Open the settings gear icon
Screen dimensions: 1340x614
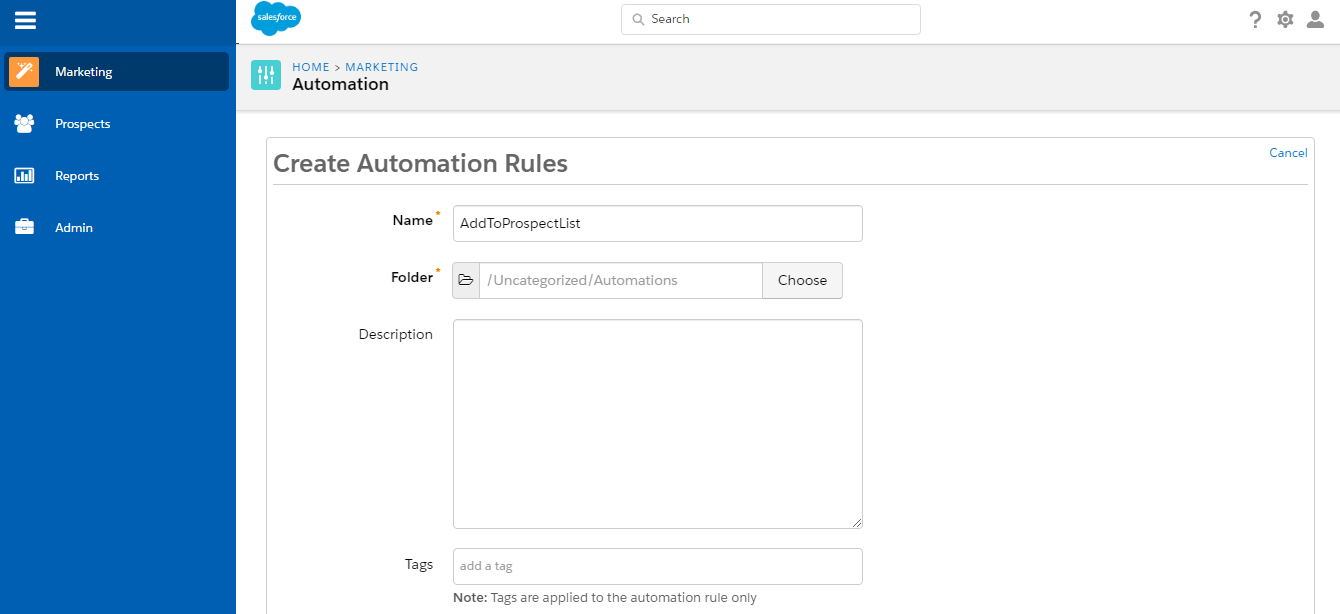(x=1285, y=20)
